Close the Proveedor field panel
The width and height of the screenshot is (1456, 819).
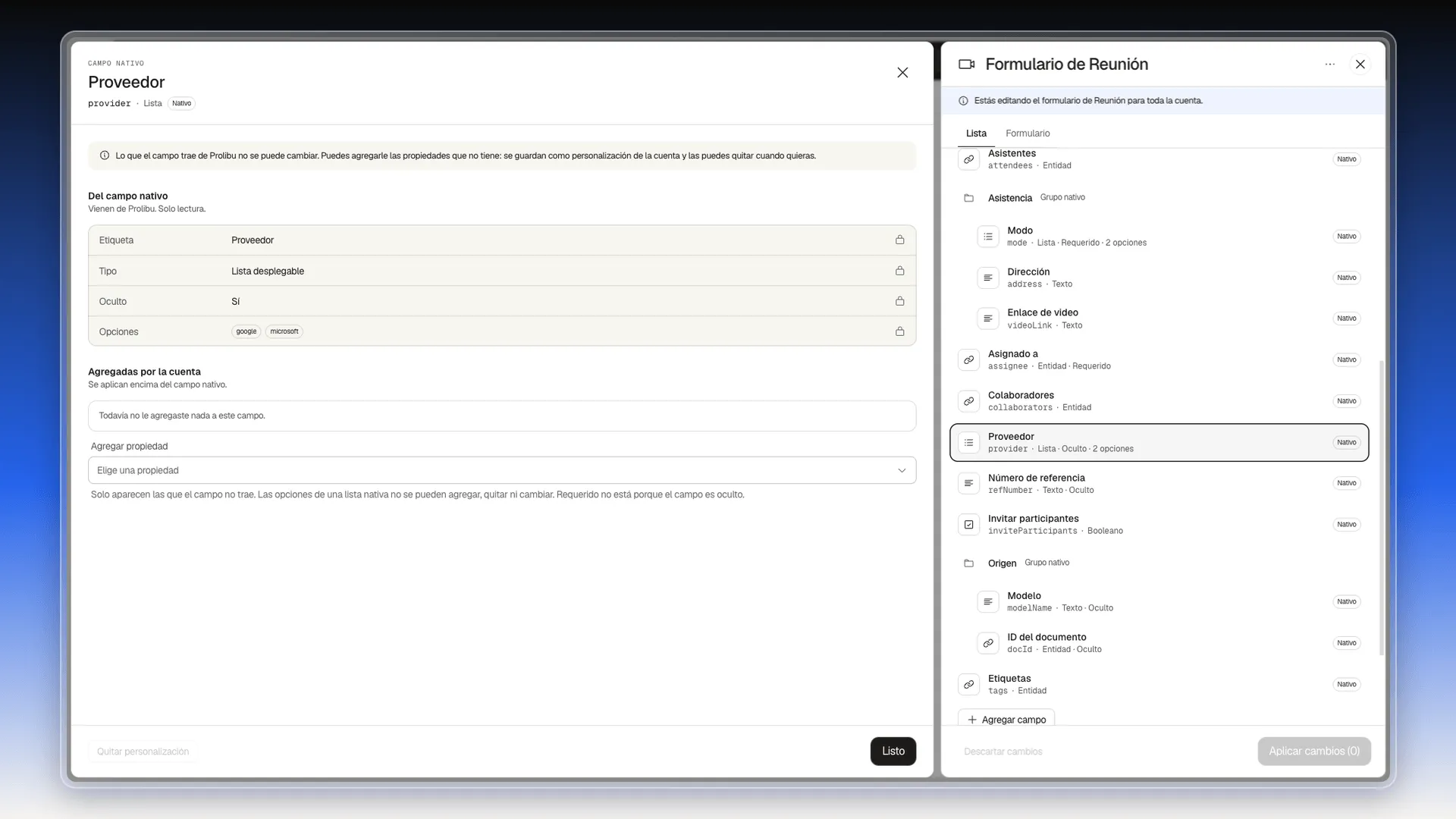(902, 73)
